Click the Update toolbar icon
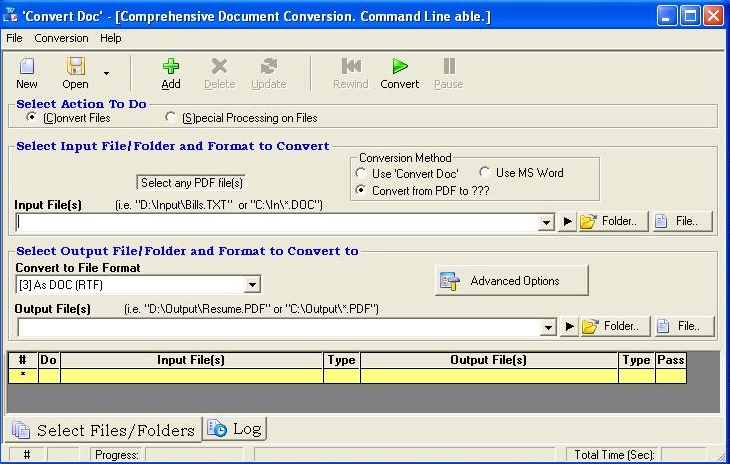This screenshot has width=730, height=464. coord(269,67)
